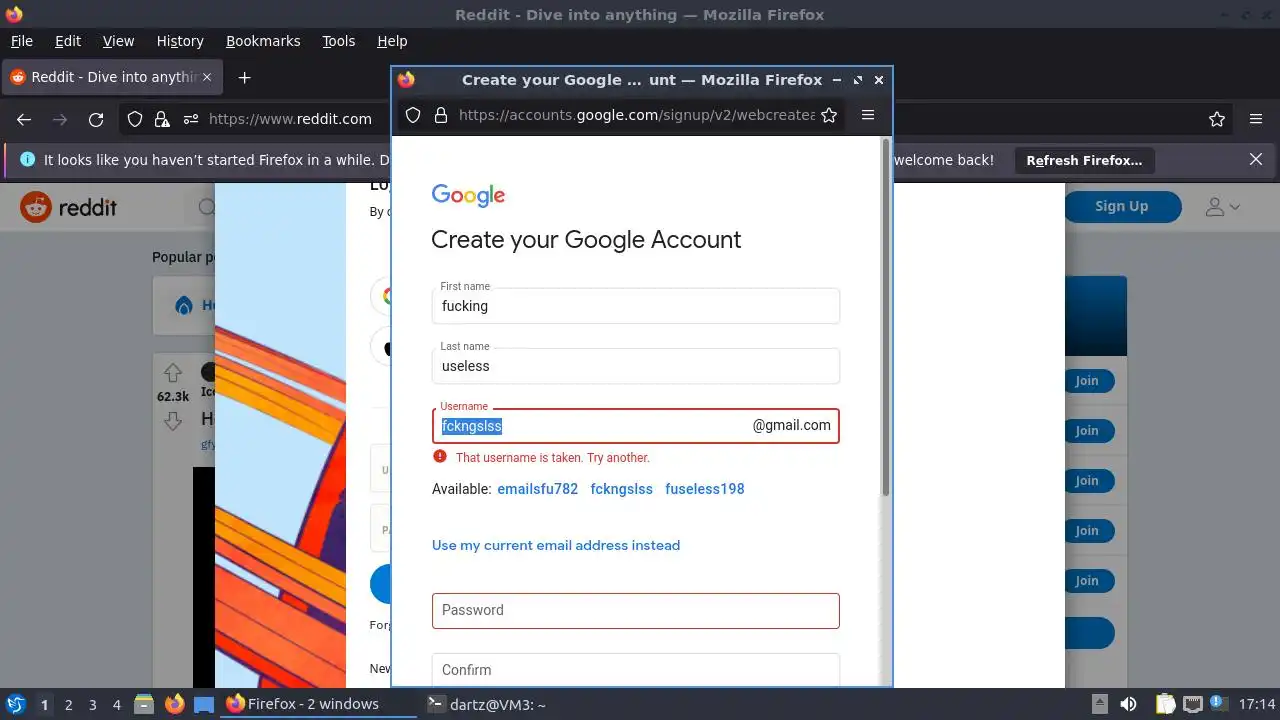Open the View menu

click(x=118, y=41)
